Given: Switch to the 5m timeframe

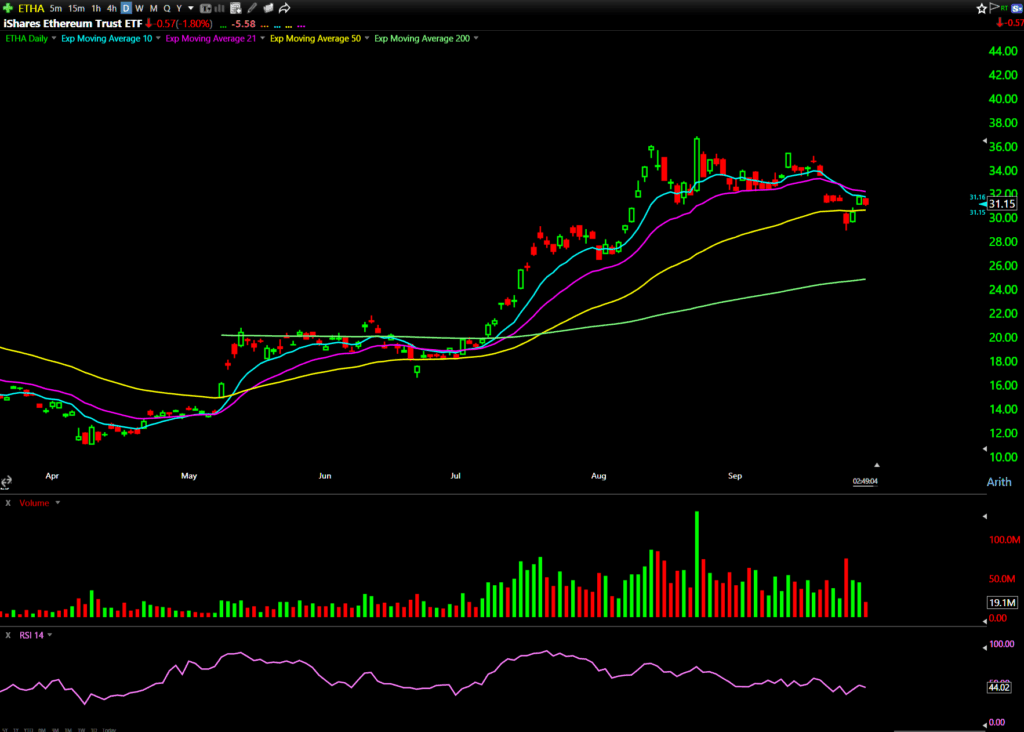Looking at the screenshot, I should [56, 8].
